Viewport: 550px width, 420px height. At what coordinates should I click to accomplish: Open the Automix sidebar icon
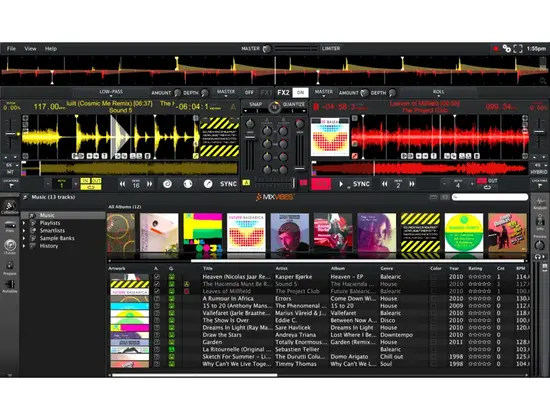10,286
